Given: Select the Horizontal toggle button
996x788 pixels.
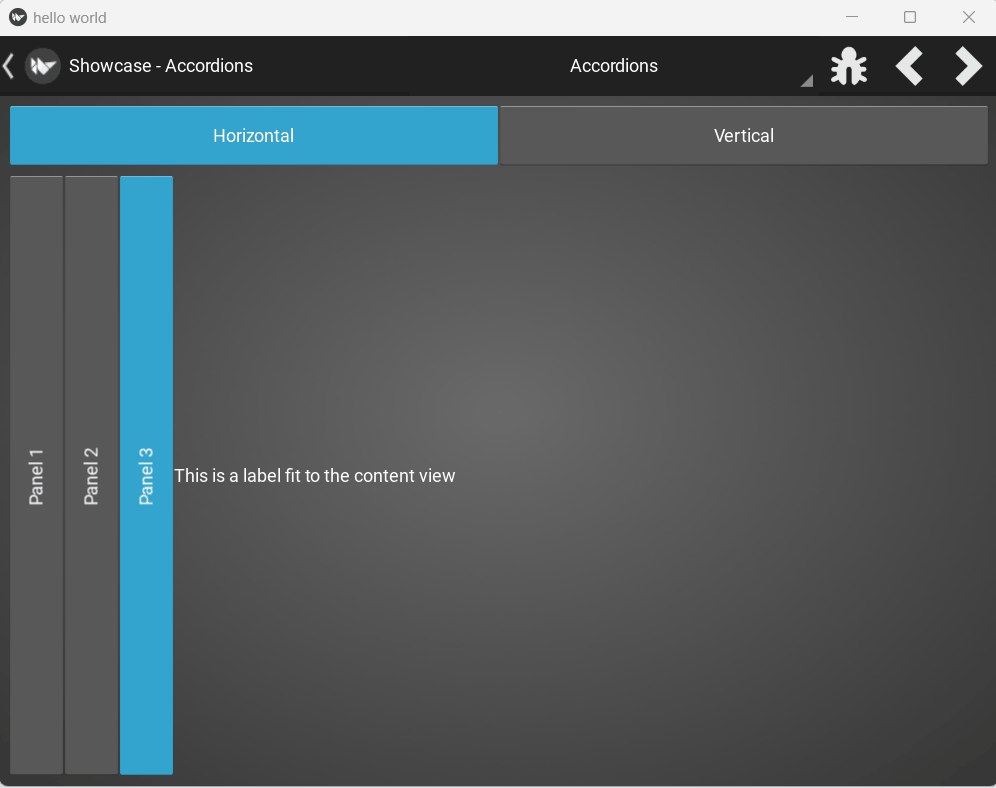Looking at the screenshot, I should [253, 135].
